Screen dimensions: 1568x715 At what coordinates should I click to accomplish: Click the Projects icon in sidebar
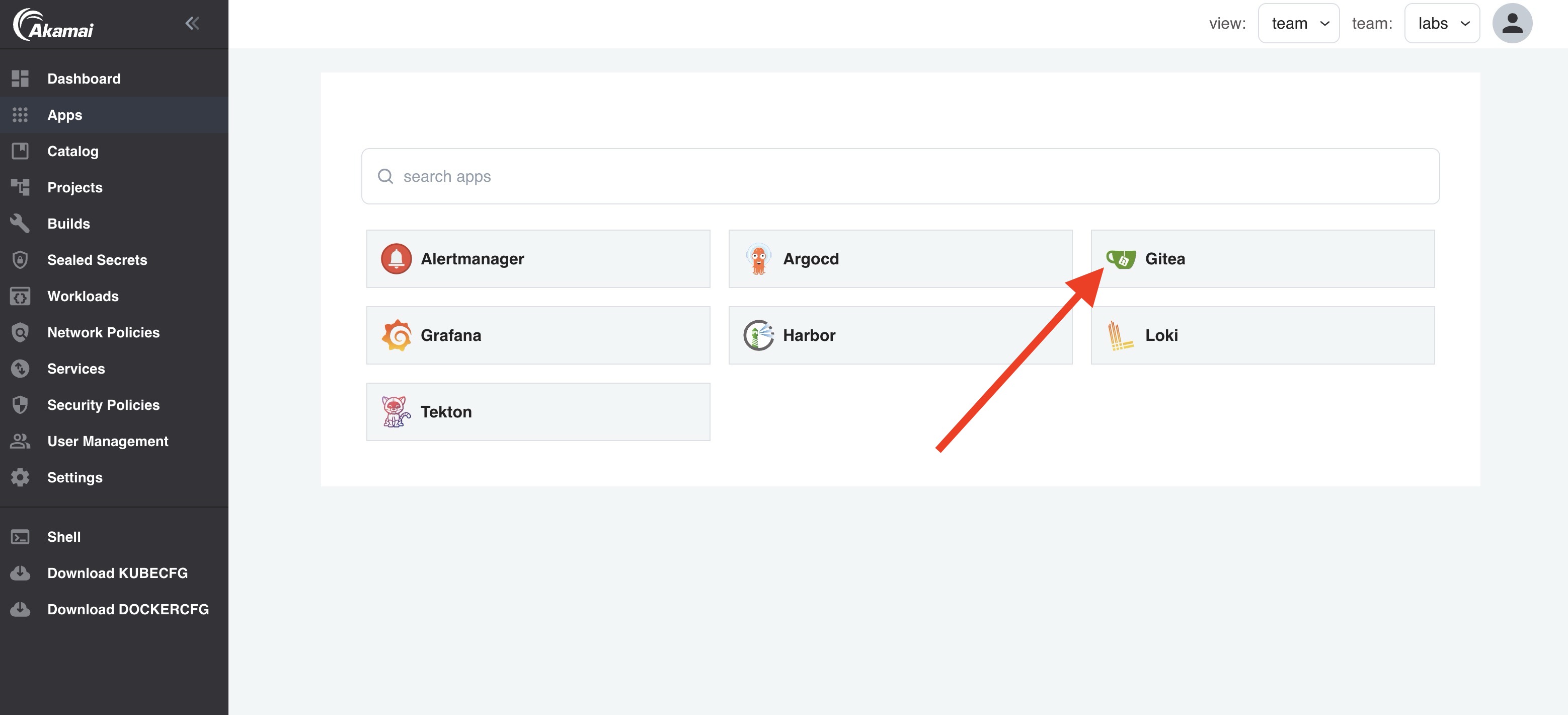[20, 187]
